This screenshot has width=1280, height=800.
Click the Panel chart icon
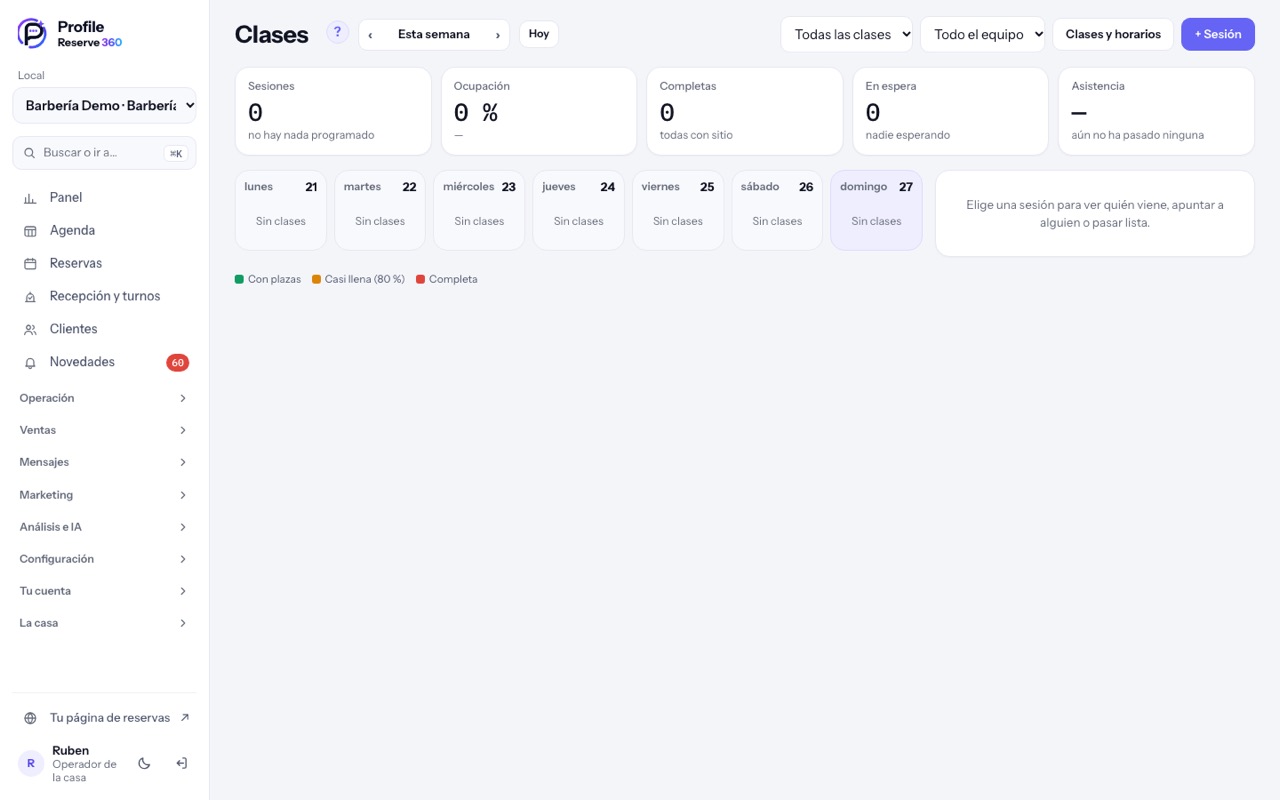30,198
